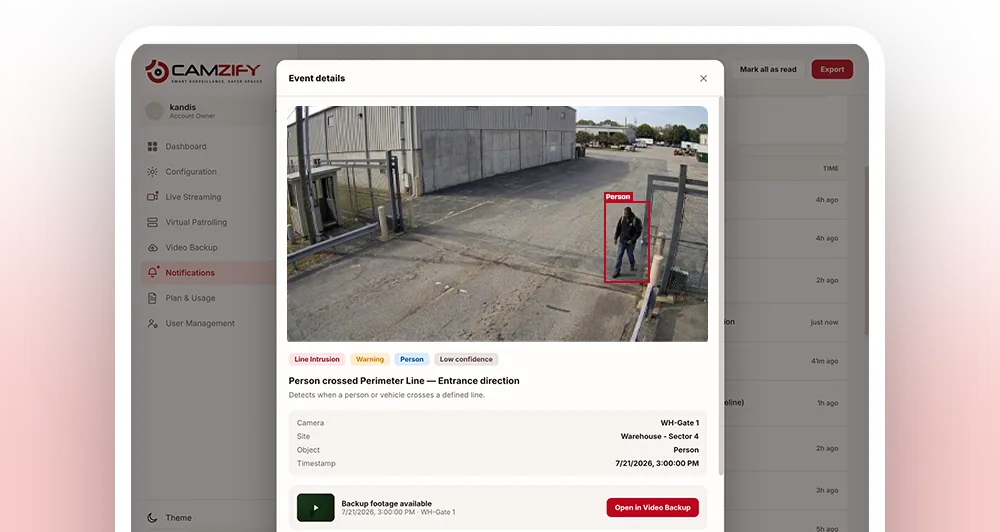Click the event camera snapshot image
Image resolution: width=1000 pixels, height=532 pixels.
(x=497, y=224)
